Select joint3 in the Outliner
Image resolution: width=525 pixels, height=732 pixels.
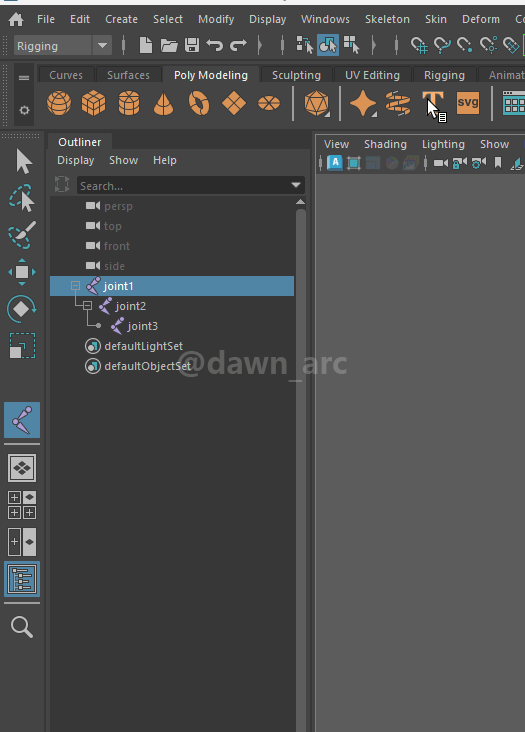142,326
